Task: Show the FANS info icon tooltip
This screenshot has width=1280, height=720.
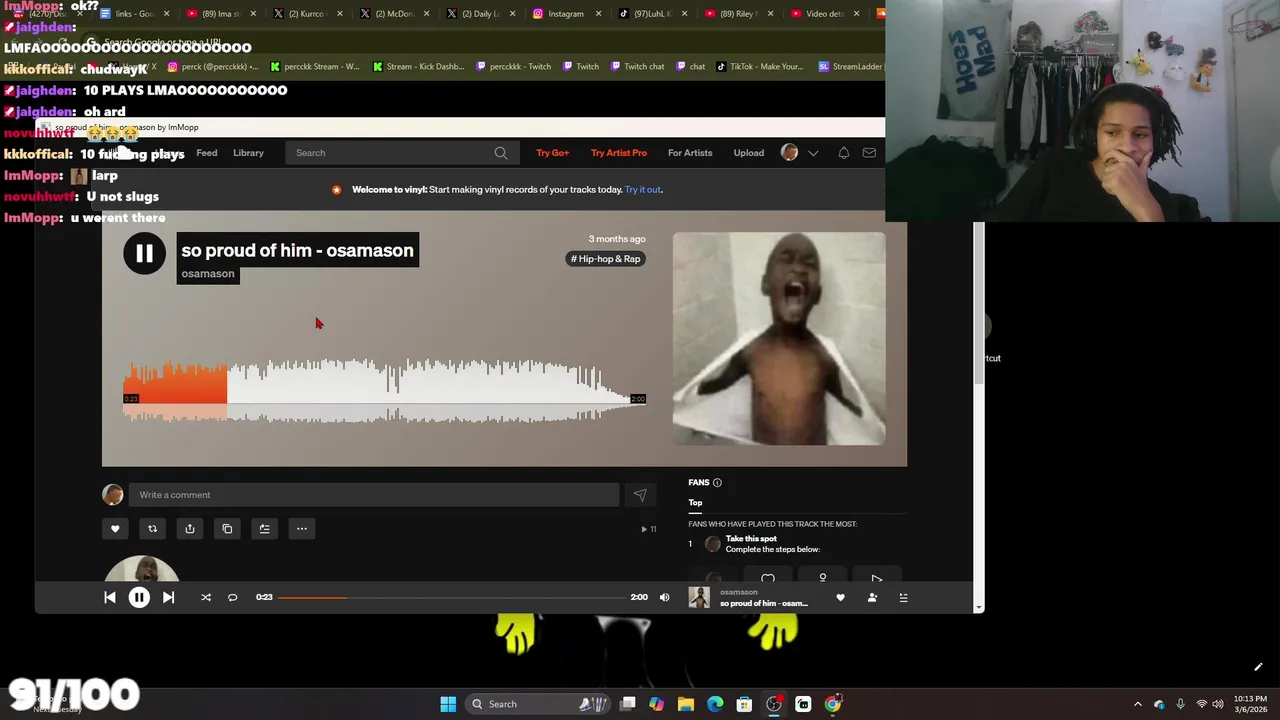Action: pos(717,483)
